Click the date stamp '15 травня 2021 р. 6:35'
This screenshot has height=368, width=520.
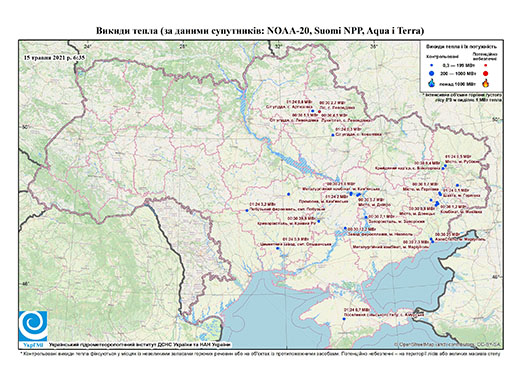pyautogui.click(x=54, y=57)
